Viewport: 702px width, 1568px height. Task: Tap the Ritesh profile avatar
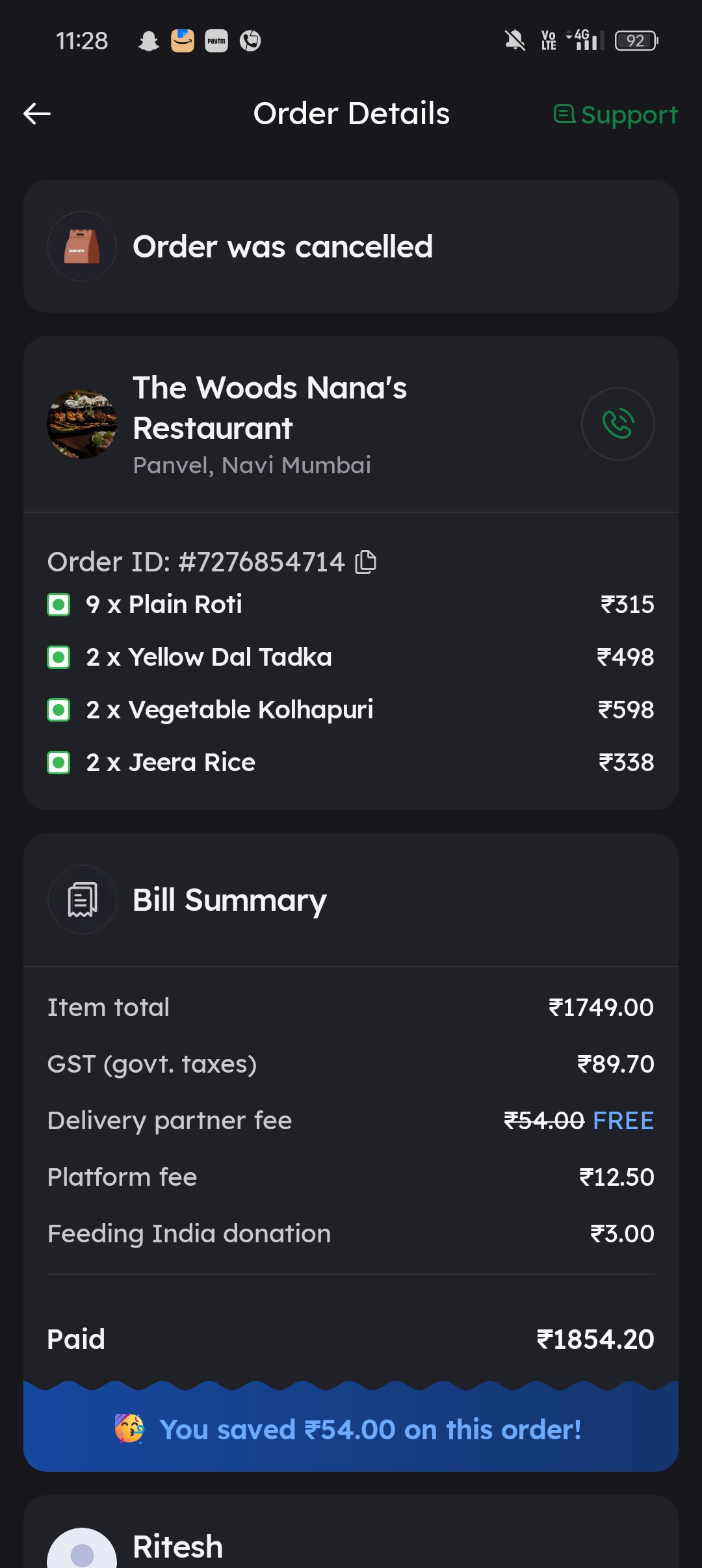82,1550
